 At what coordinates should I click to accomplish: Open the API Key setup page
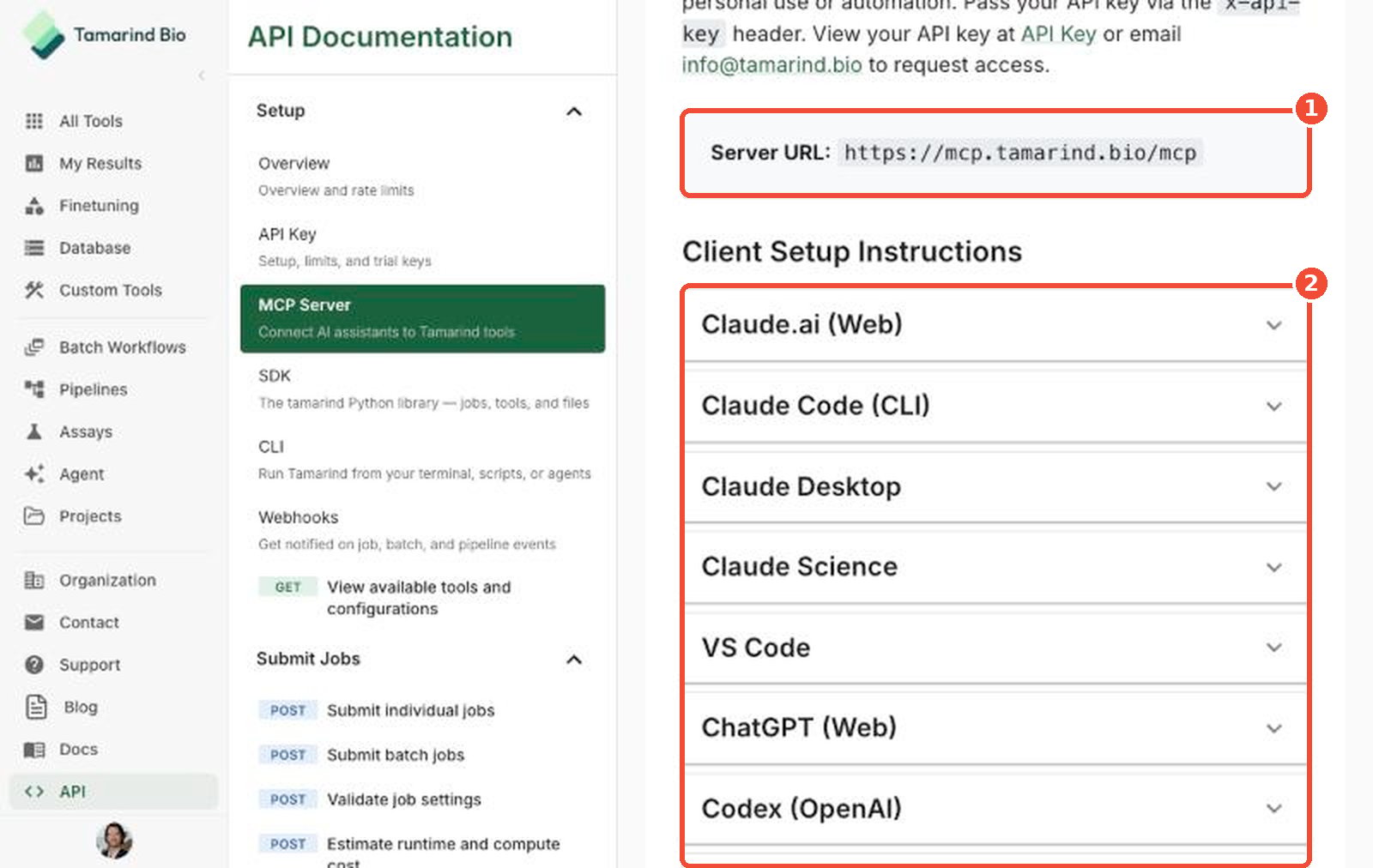[x=422, y=247]
